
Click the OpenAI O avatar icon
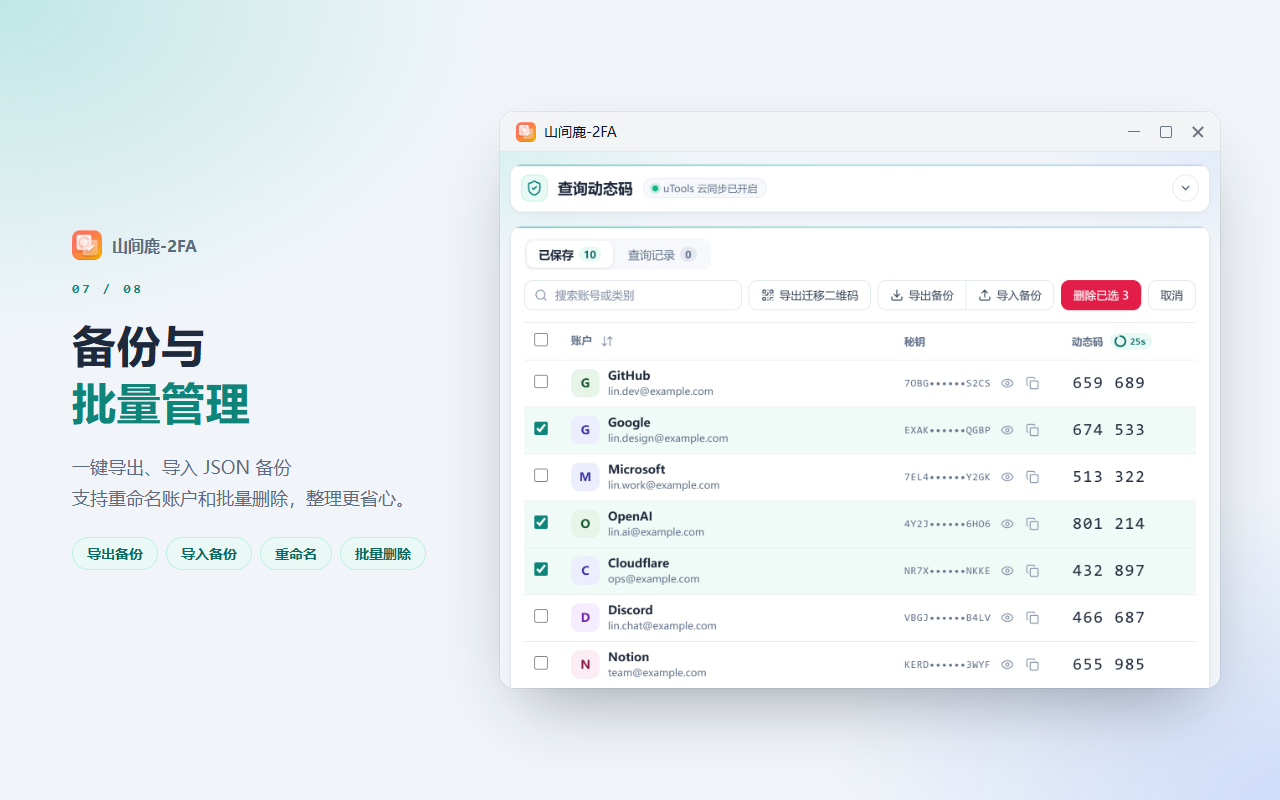pyautogui.click(x=585, y=524)
